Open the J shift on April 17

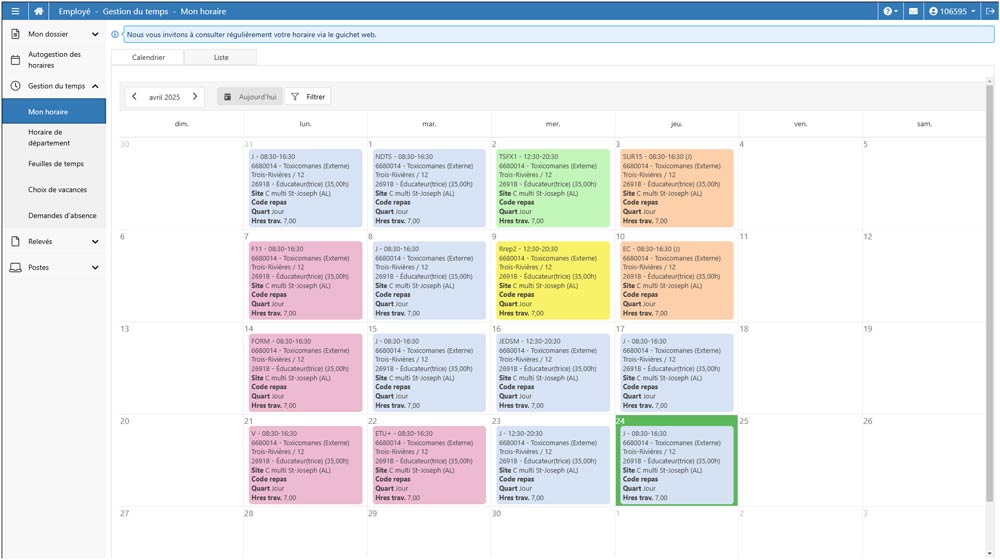[676, 373]
